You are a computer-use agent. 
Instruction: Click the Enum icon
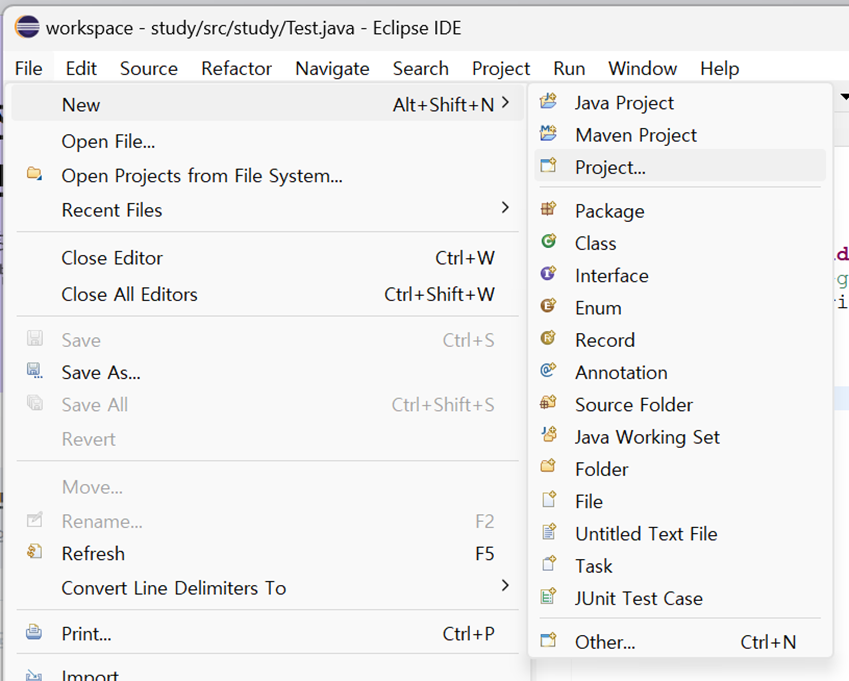click(548, 306)
